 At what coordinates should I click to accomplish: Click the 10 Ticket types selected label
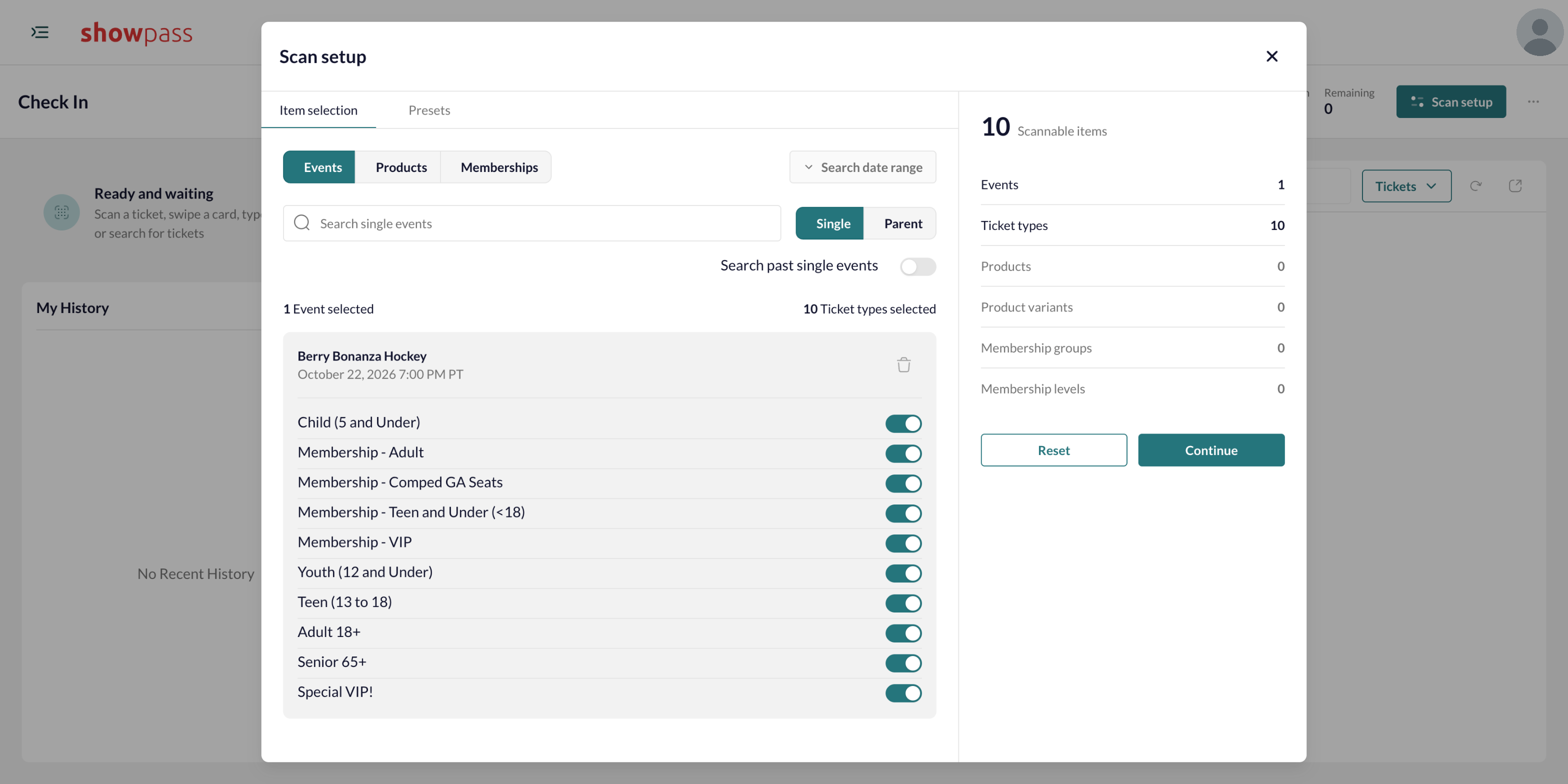point(869,309)
